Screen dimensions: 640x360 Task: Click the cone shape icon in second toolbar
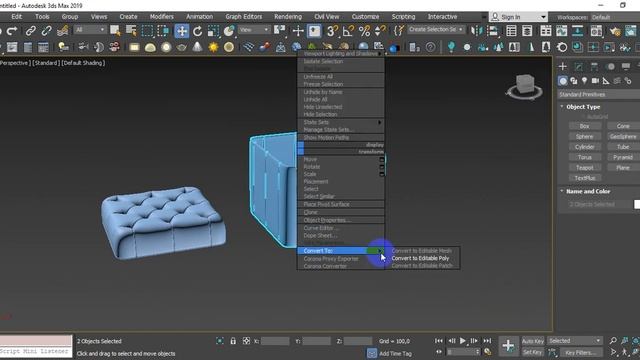point(197,47)
